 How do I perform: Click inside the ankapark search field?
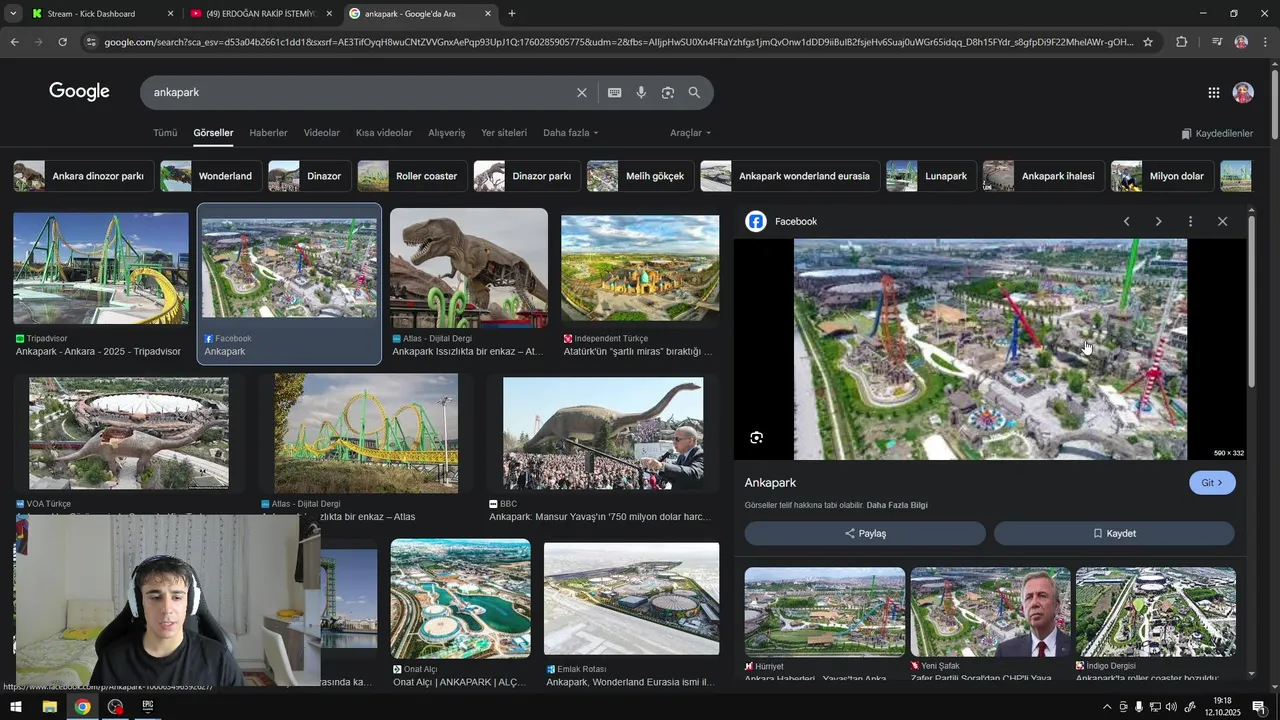(360, 92)
